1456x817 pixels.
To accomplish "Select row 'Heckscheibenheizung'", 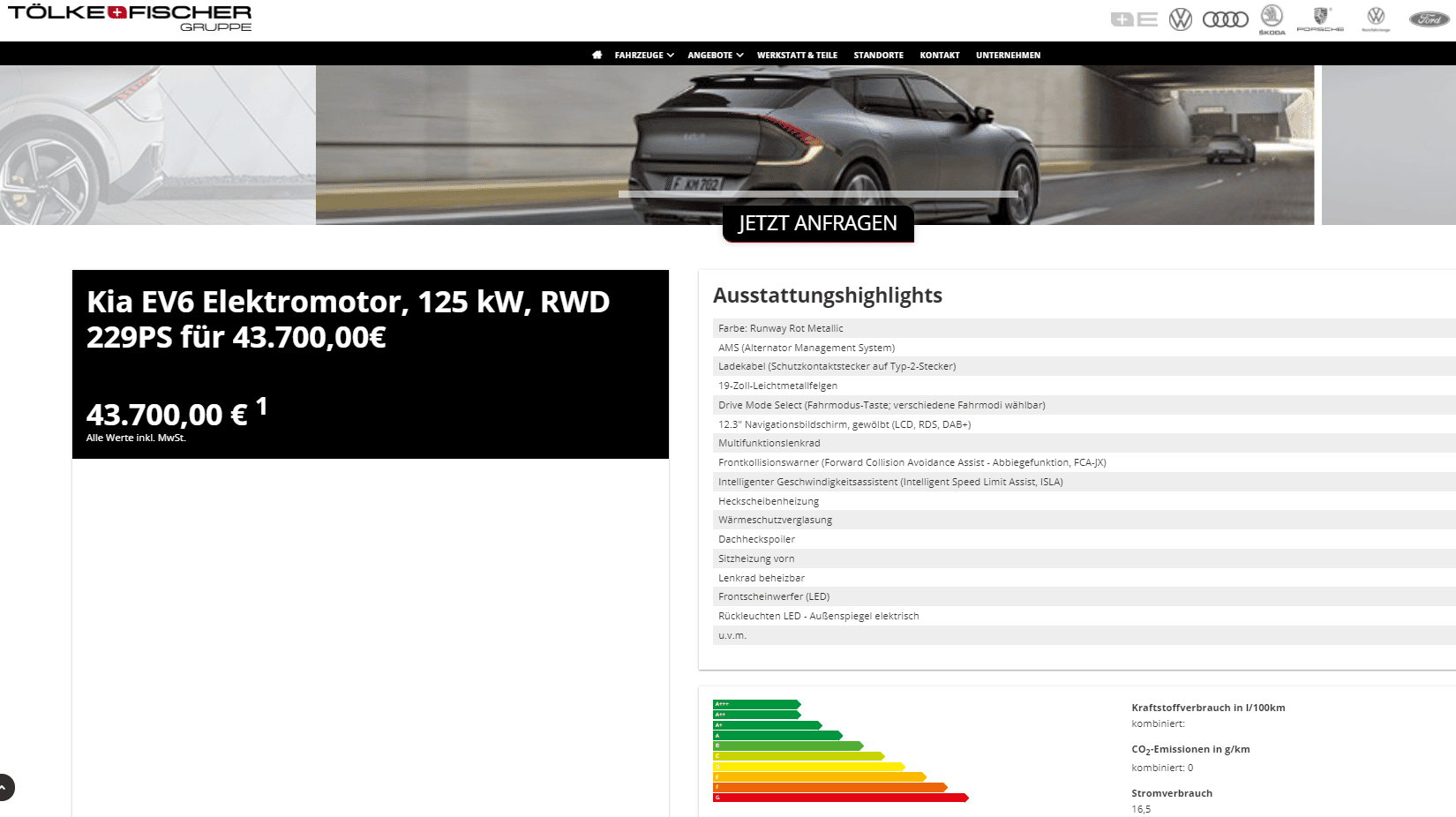I will click(1084, 501).
